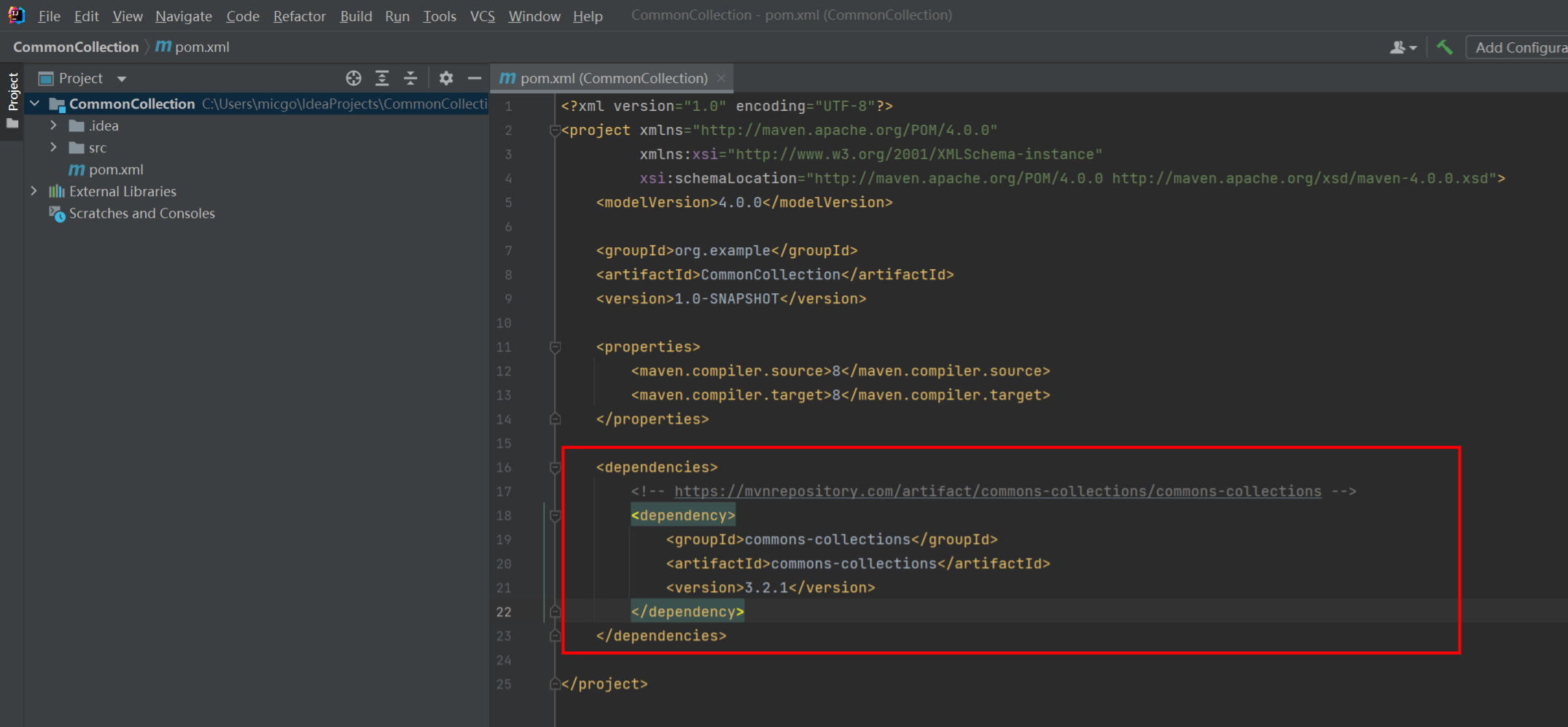
Task: Open the mvnrepository.com link in comment
Action: click(x=997, y=491)
